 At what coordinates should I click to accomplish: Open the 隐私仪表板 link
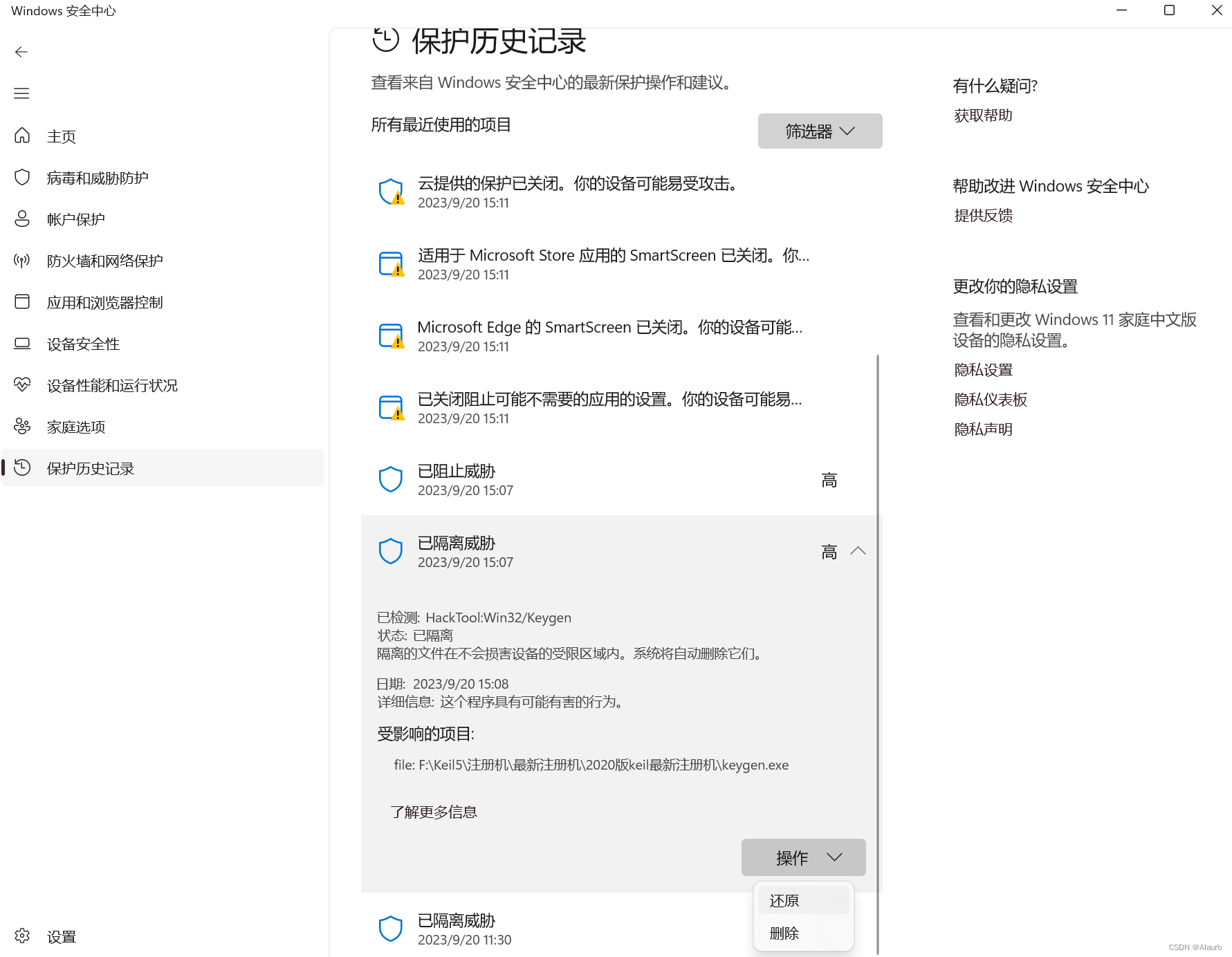[991, 400]
